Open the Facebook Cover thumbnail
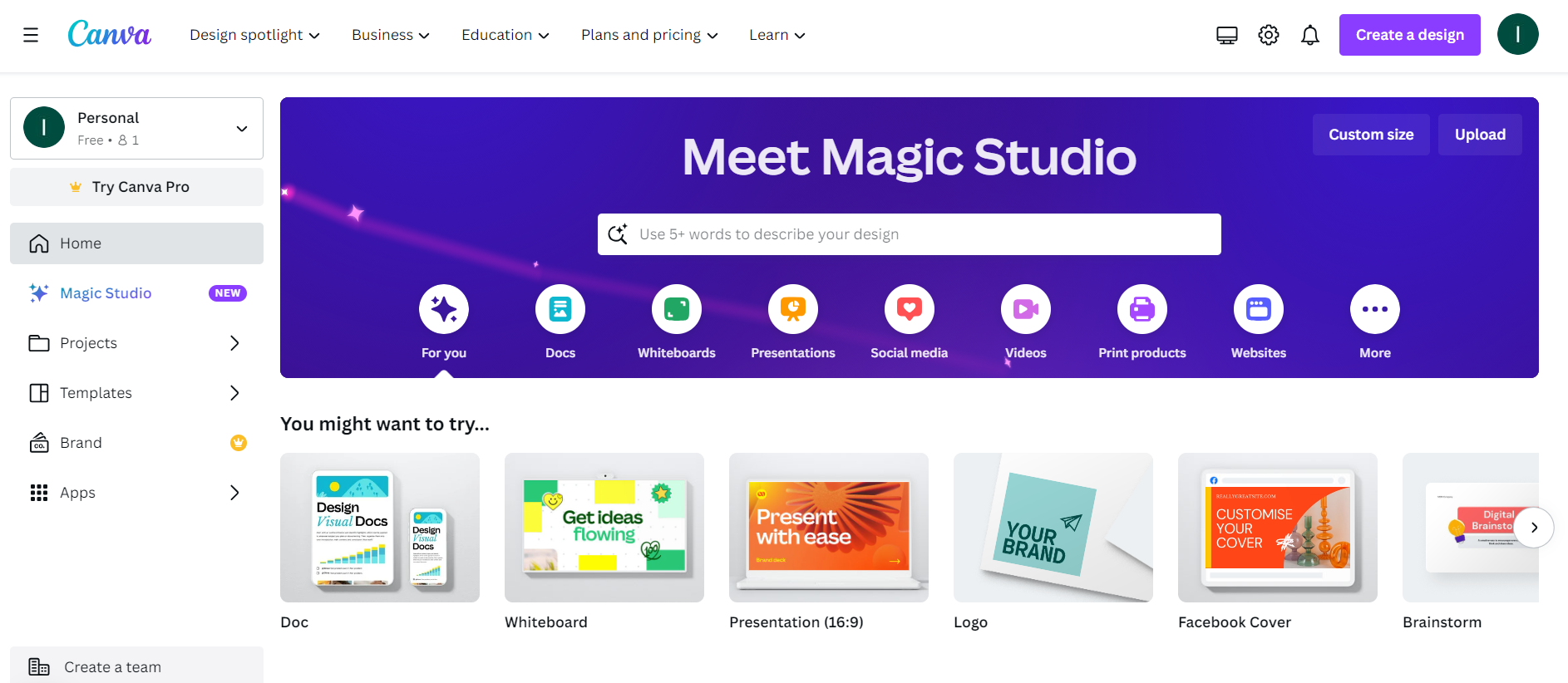Viewport: 1568px width, 683px height. click(x=1278, y=528)
